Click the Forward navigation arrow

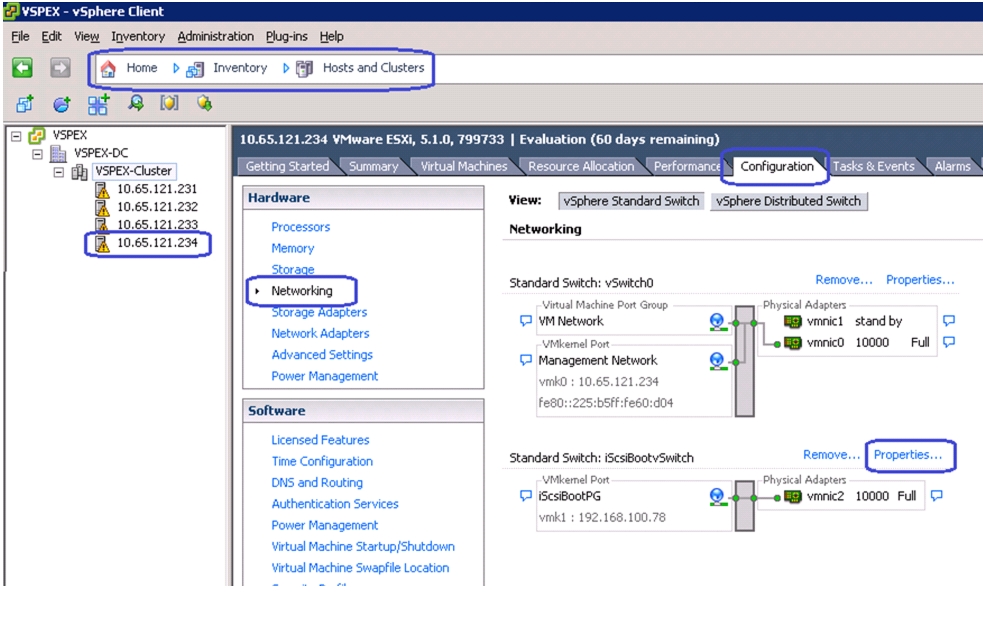click(60, 68)
